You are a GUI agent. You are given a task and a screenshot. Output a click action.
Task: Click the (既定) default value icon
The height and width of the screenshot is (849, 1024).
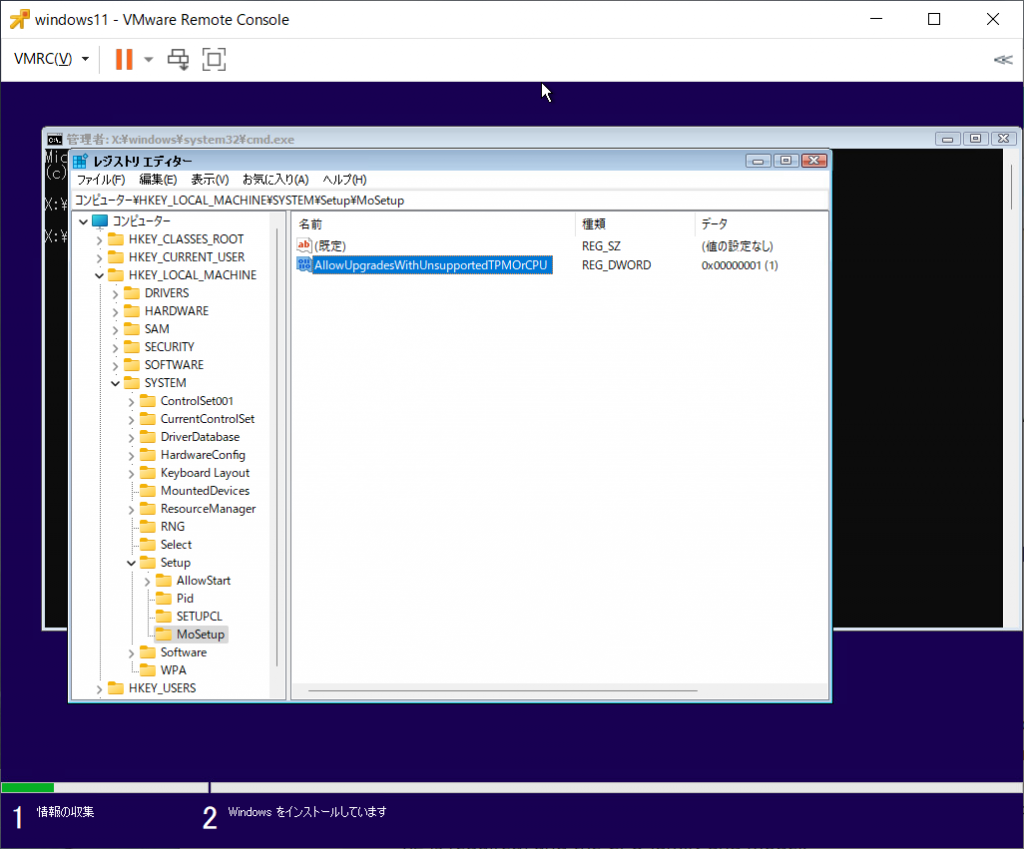[x=304, y=246]
